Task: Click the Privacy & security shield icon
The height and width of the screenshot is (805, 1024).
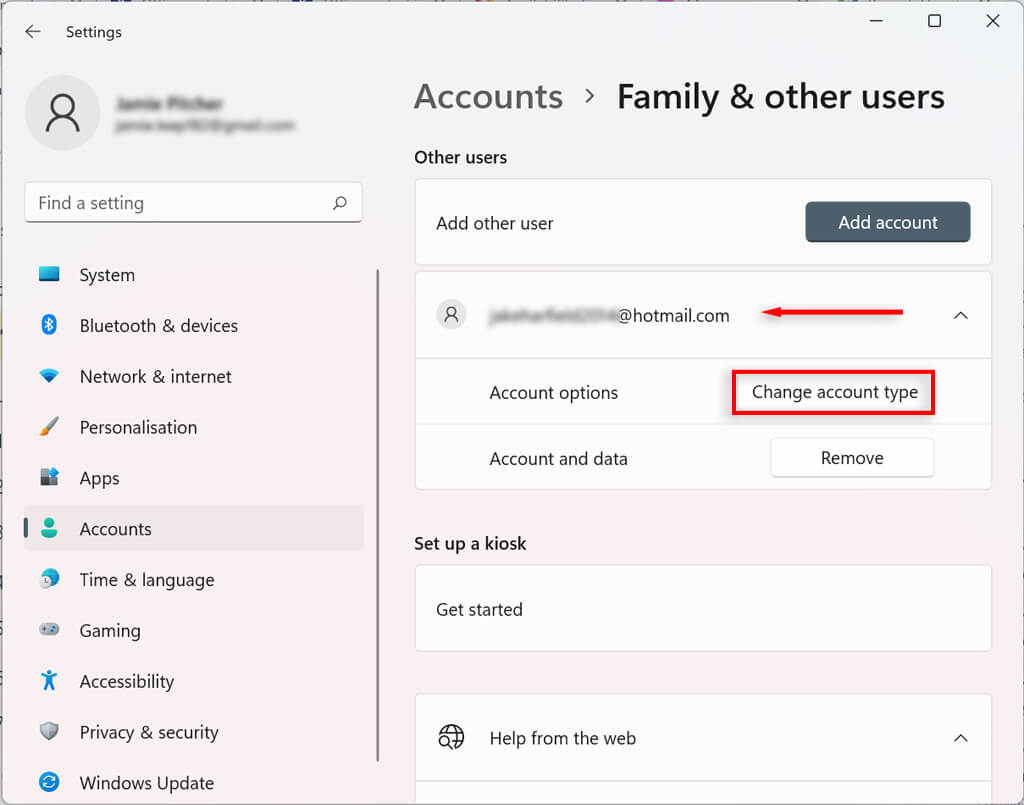Action: pyautogui.click(x=49, y=732)
